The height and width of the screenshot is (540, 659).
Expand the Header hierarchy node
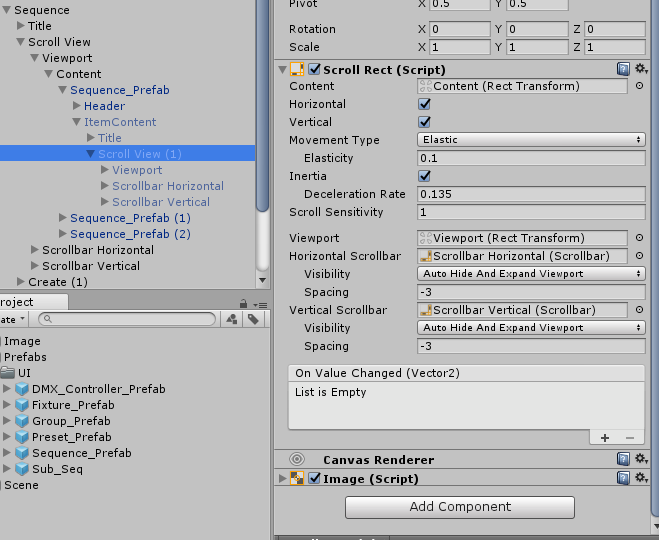click(x=76, y=105)
